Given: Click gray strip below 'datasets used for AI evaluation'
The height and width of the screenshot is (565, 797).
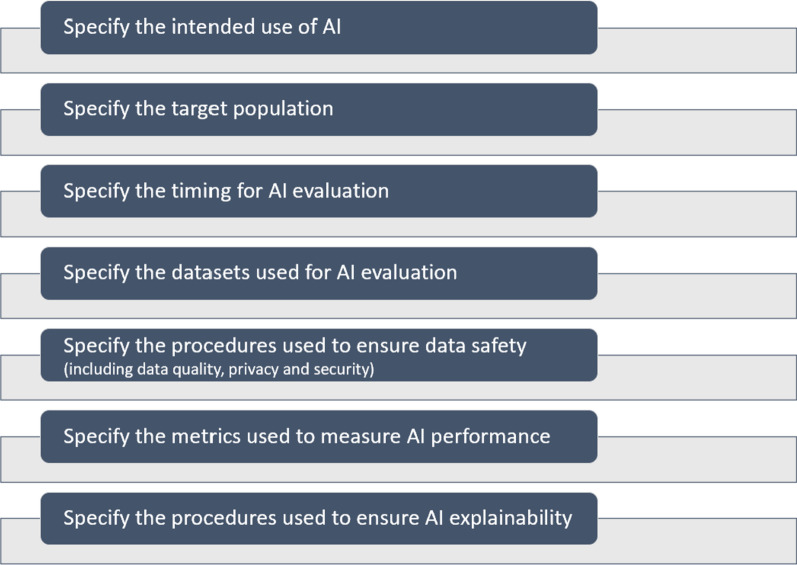Looking at the screenshot, I should (x=319, y=309).
